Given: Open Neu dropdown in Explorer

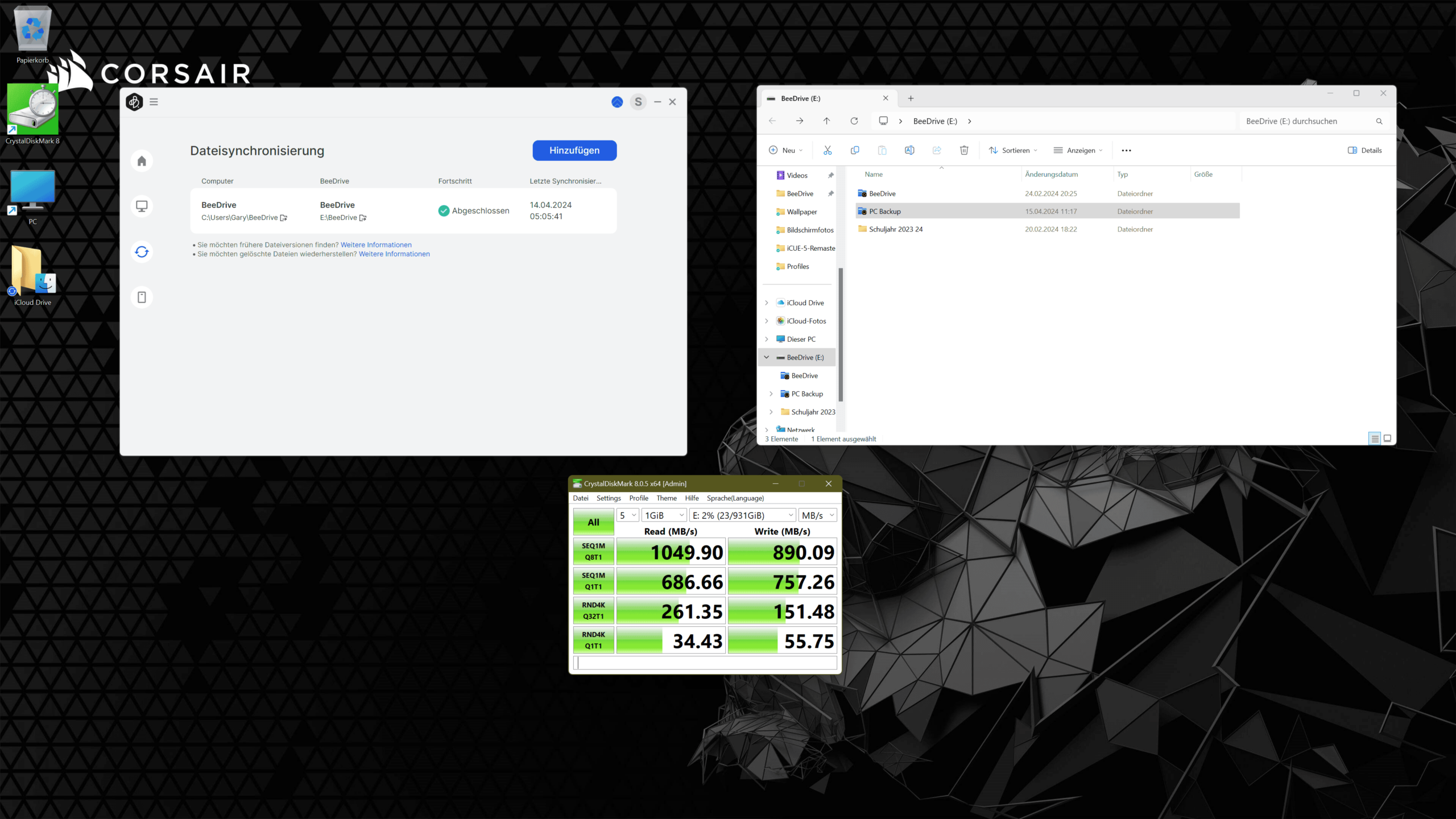Looking at the screenshot, I should tap(786, 150).
